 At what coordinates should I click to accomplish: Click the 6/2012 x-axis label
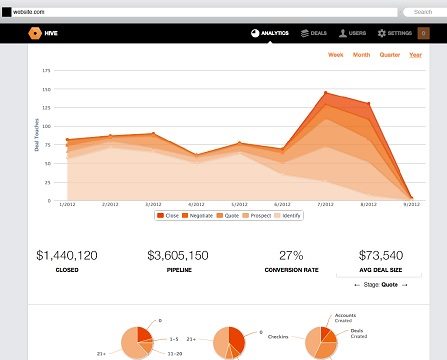pos(282,204)
